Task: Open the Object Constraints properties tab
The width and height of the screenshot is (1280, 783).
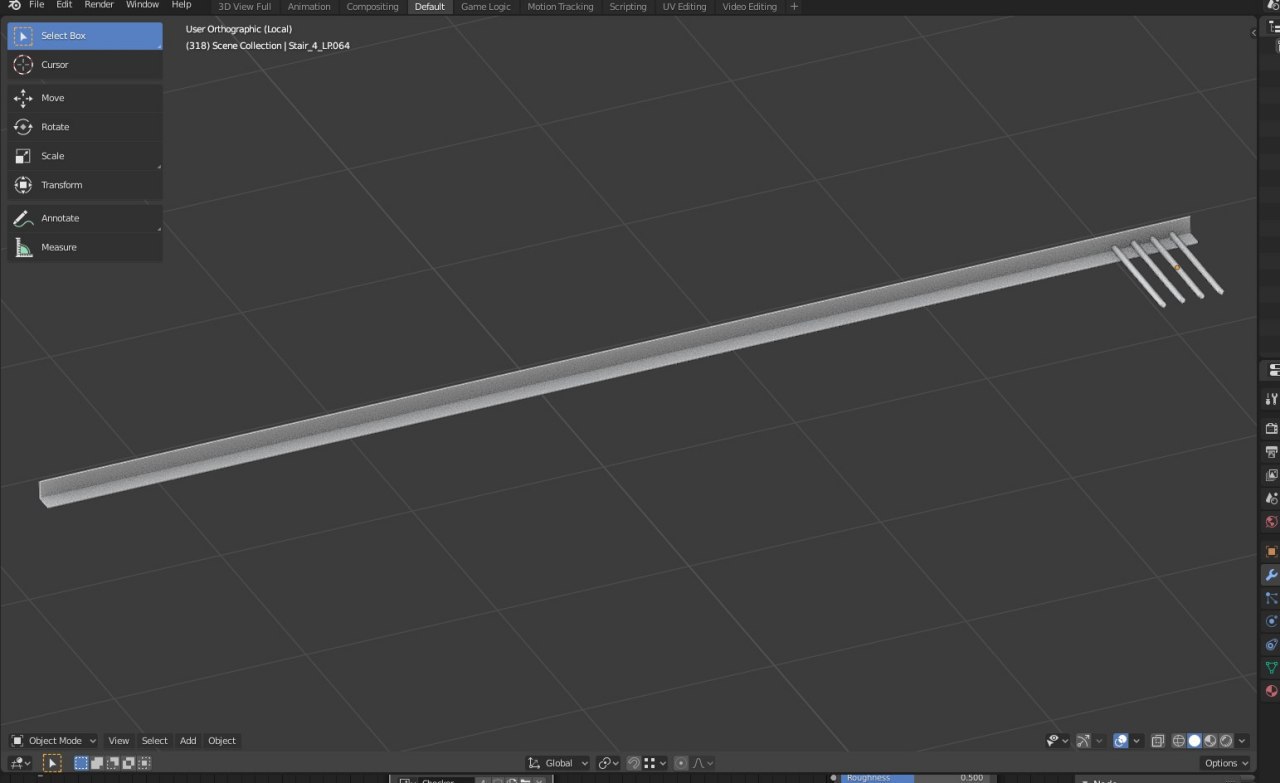Action: tap(1271, 645)
